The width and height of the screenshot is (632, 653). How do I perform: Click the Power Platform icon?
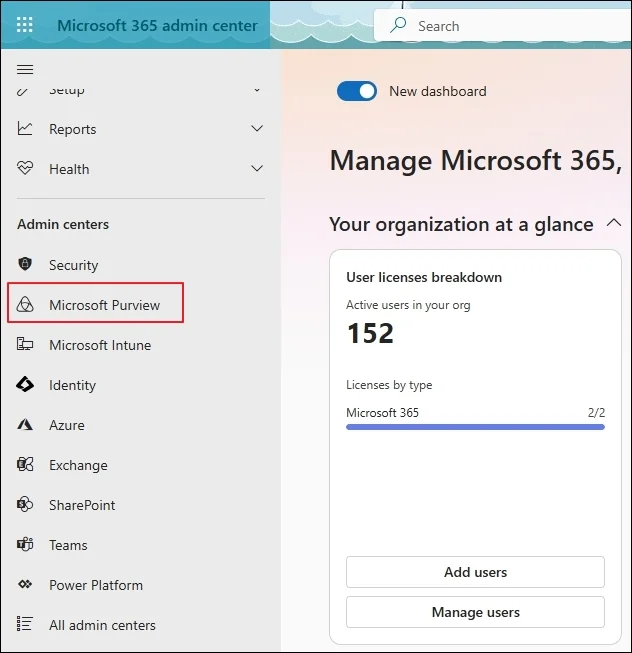pyautogui.click(x=25, y=584)
